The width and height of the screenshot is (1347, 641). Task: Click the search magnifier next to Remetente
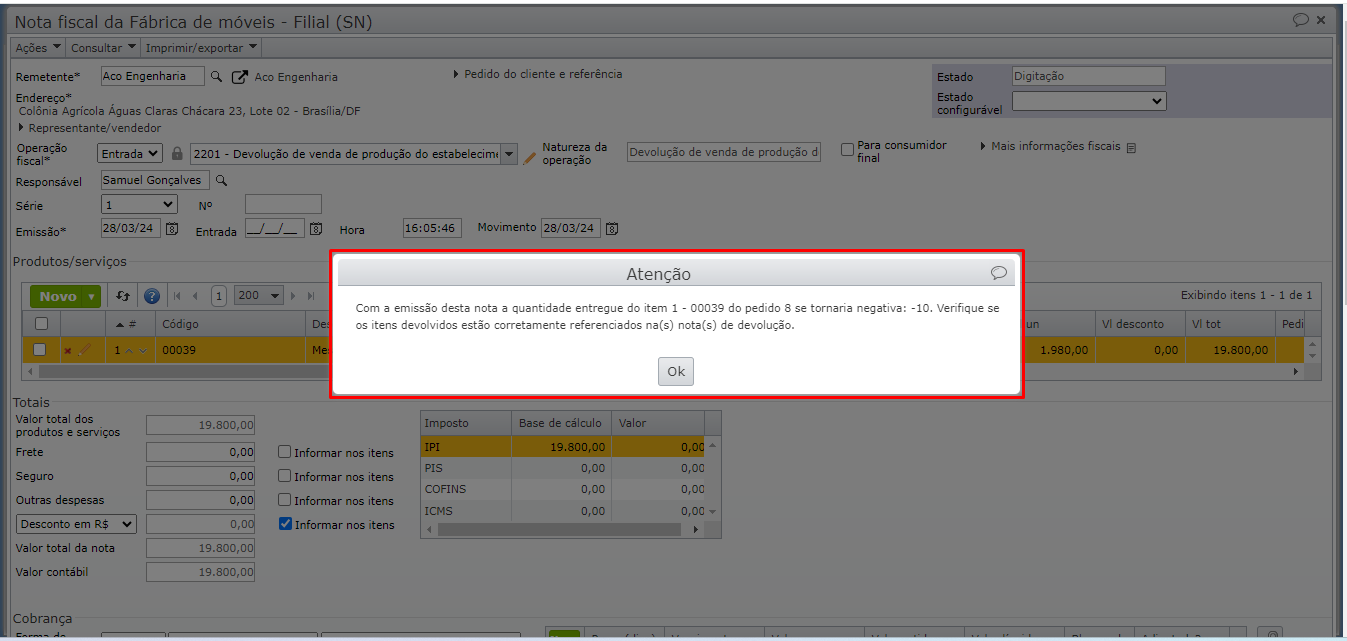point(216,76)
